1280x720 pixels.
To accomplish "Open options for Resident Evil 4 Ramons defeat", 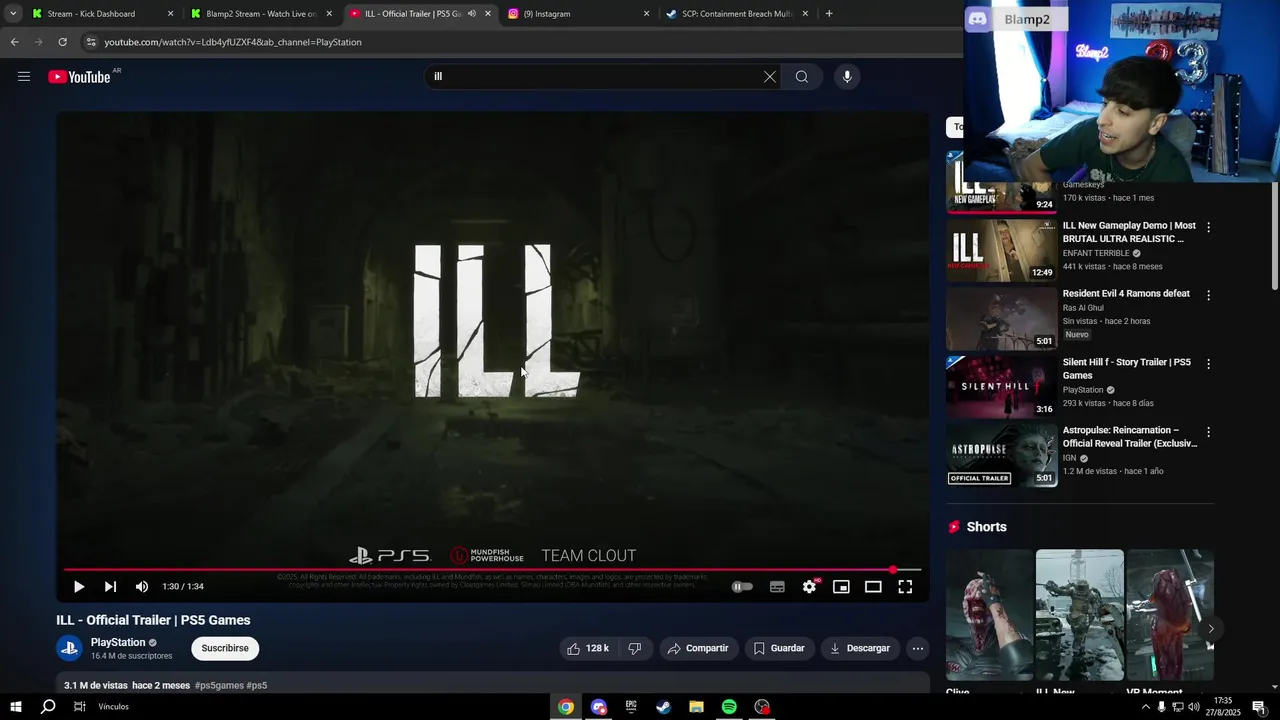I will click(x=1208, y=295).
